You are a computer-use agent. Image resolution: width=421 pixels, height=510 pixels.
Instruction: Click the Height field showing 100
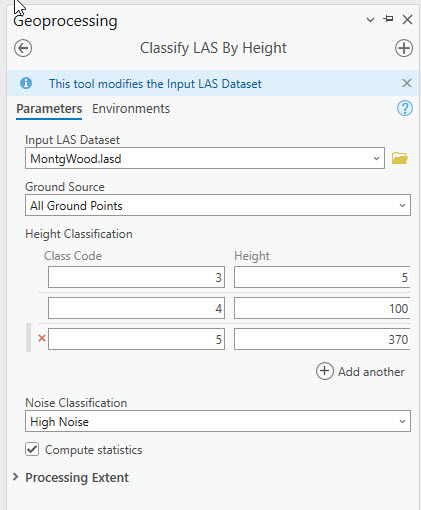pos(322,308)
